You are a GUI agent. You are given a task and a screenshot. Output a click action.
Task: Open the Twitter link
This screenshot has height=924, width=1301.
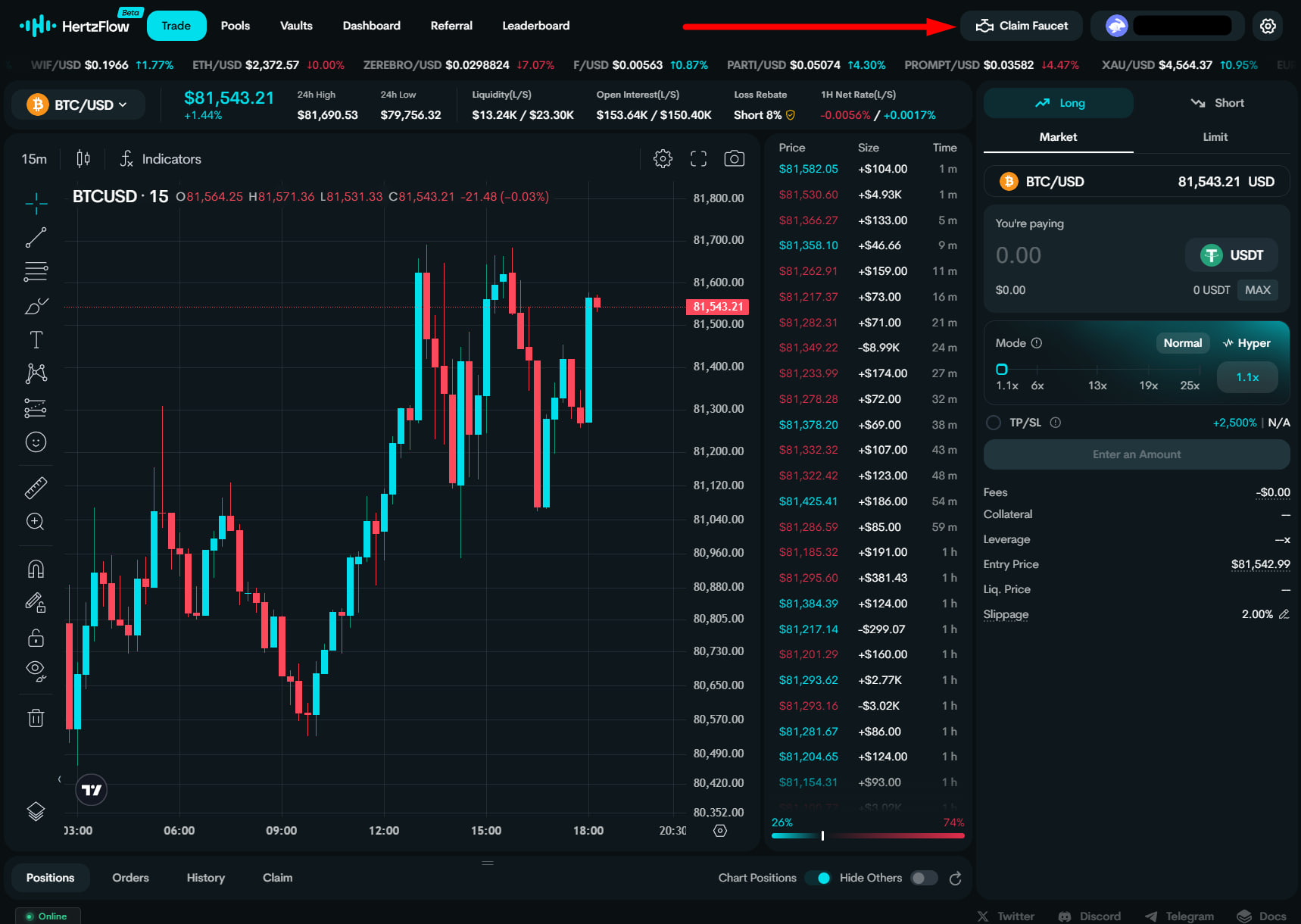[x=1006, y=916]
